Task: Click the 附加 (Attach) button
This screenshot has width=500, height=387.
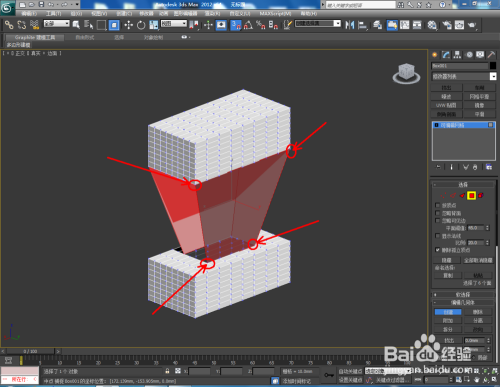Action: pyautogui.click(x=448, y=321)
